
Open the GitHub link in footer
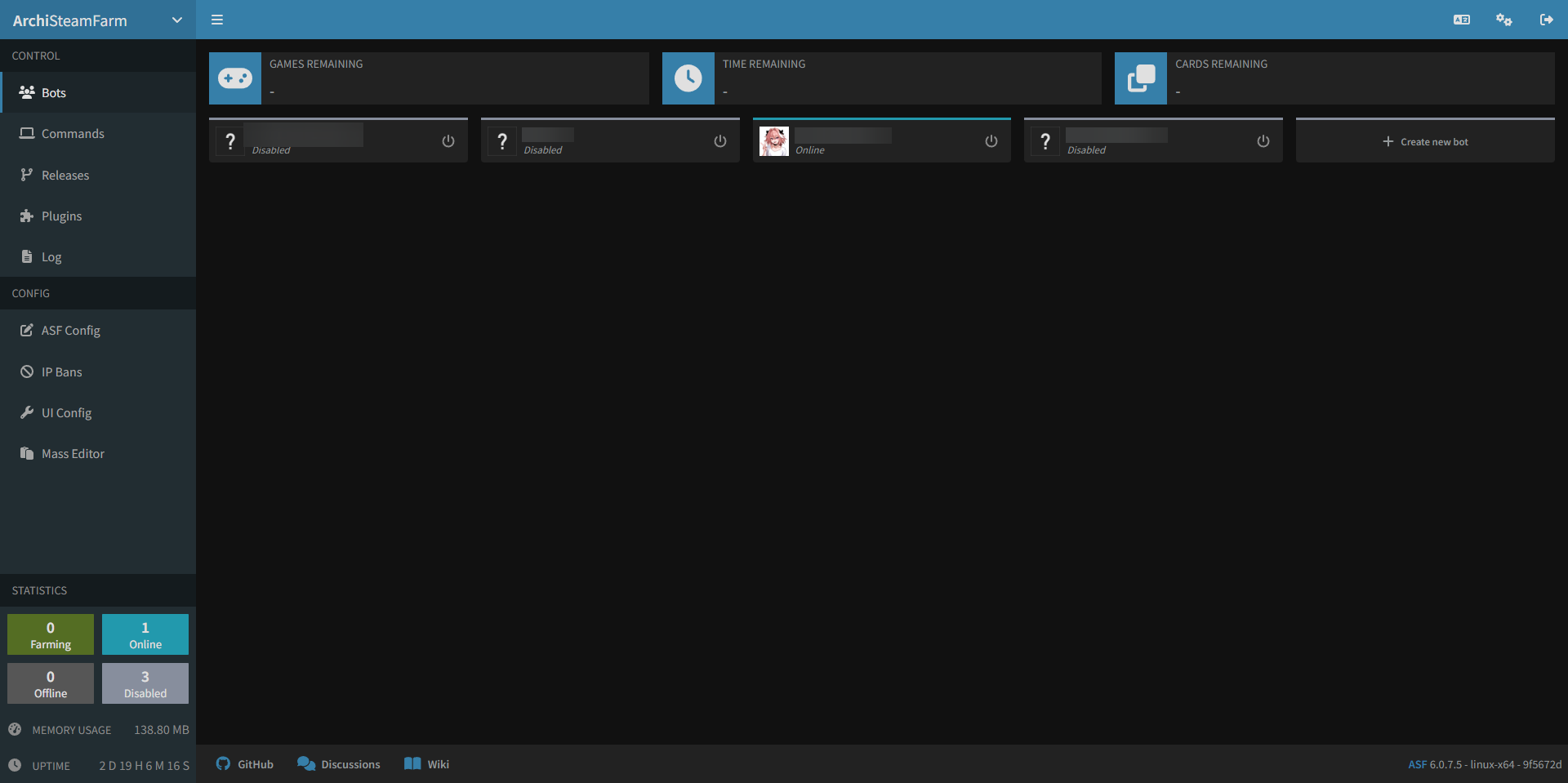point(244,764)
